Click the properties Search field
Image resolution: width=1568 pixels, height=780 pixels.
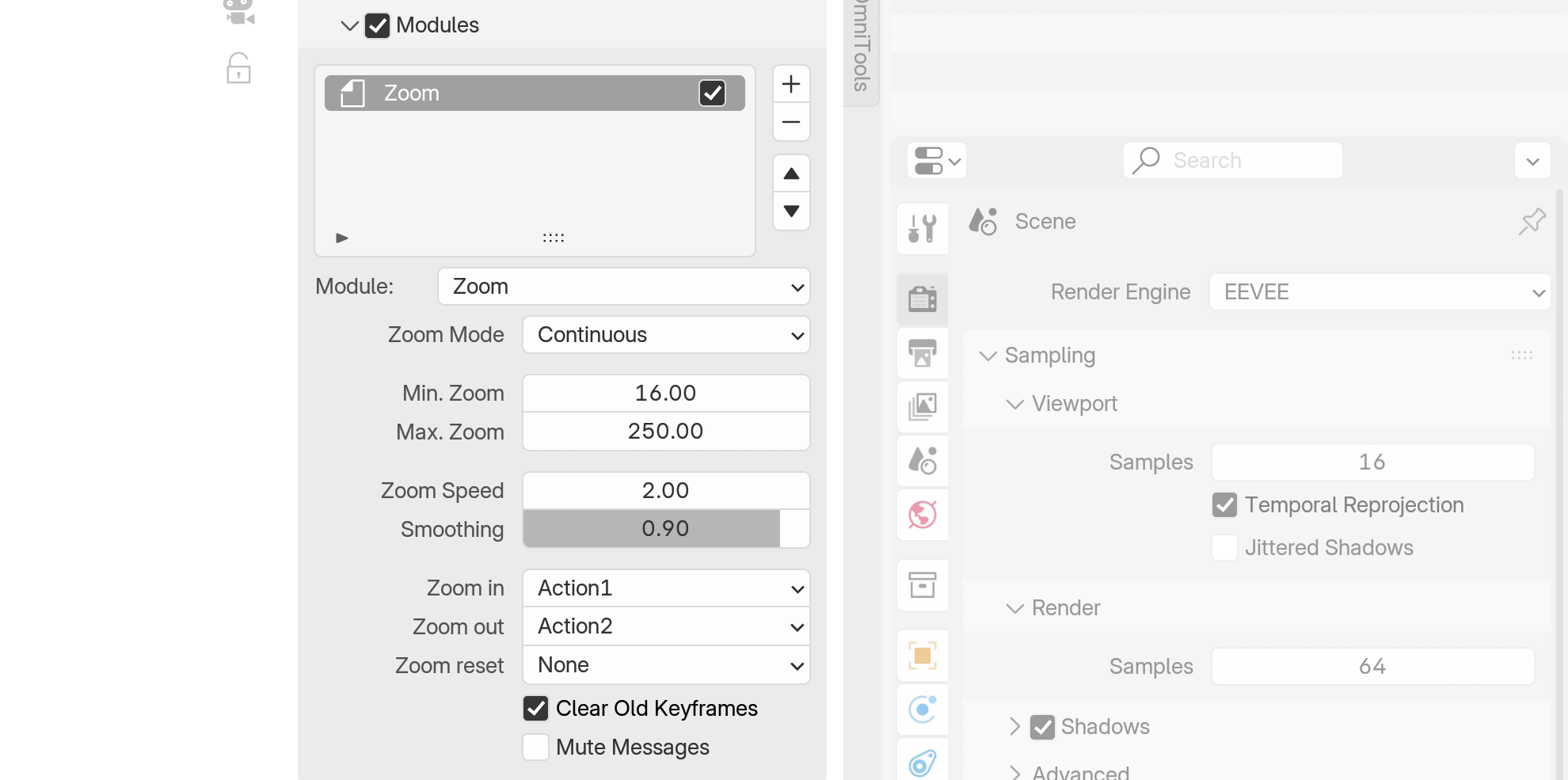1232,161
